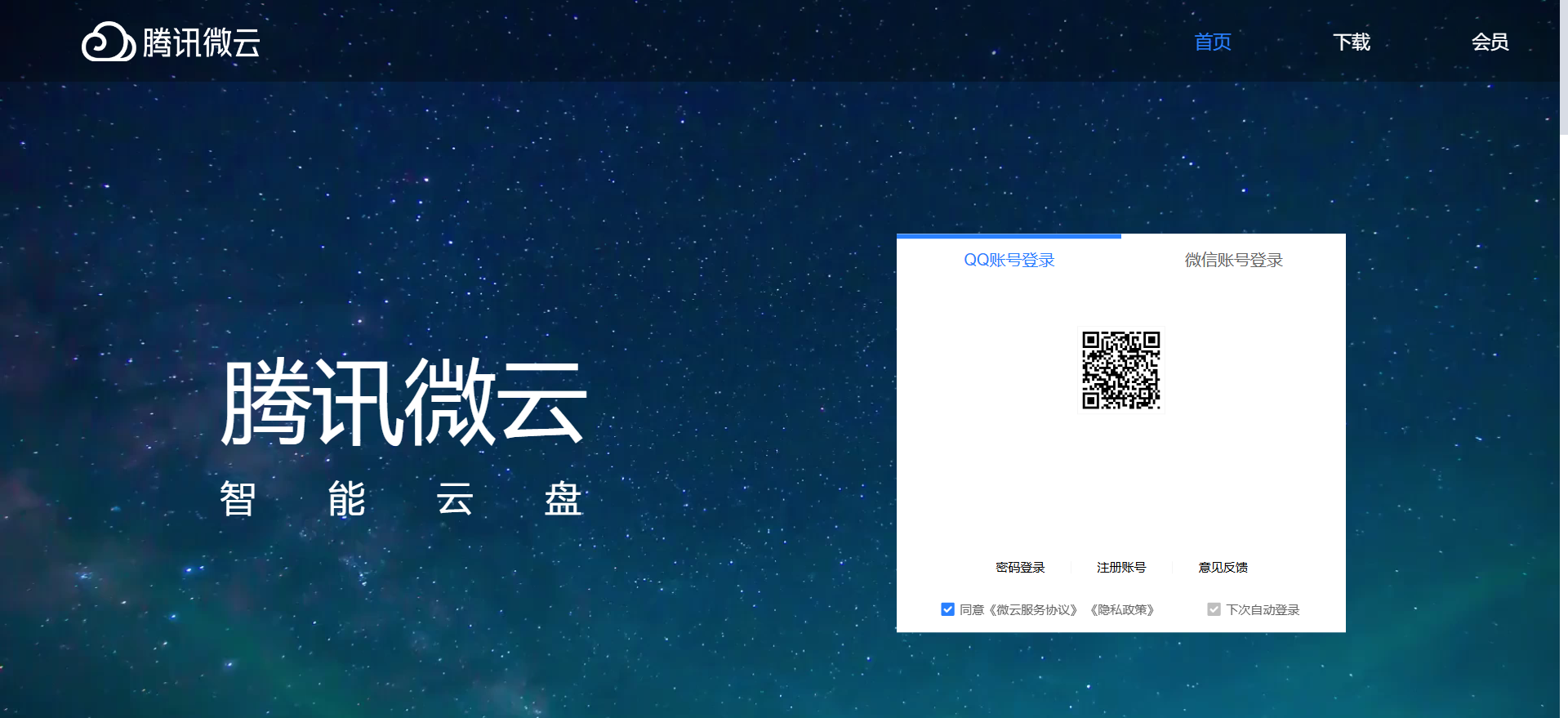Click the 智能云盘 subtitle text
The height and width of the screenshot is (718, 1568).
[400, 499]
